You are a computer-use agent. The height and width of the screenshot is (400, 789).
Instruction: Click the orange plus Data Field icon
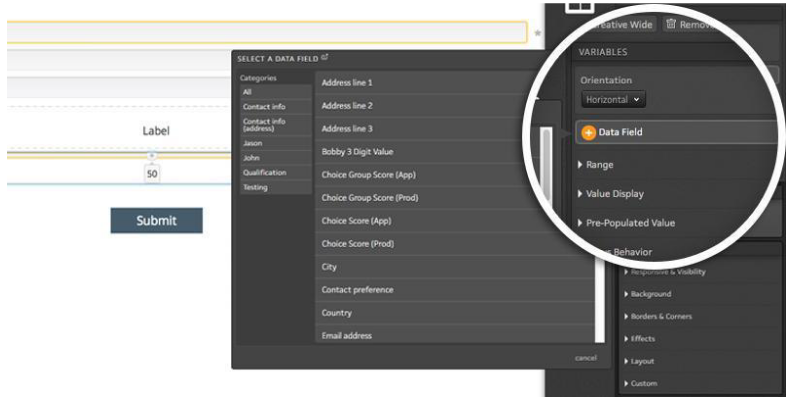coord(589,132)
